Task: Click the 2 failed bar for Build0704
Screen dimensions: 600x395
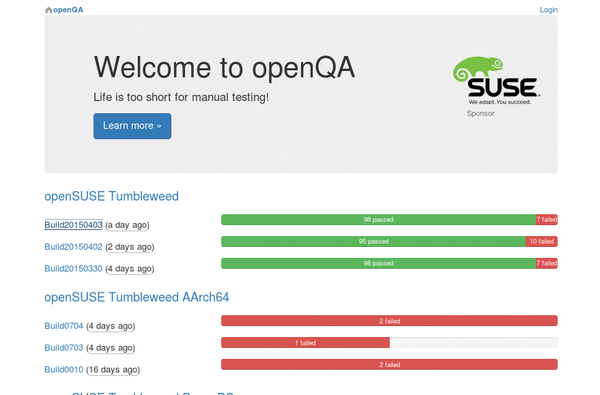Action: click(x=389, y=321)
